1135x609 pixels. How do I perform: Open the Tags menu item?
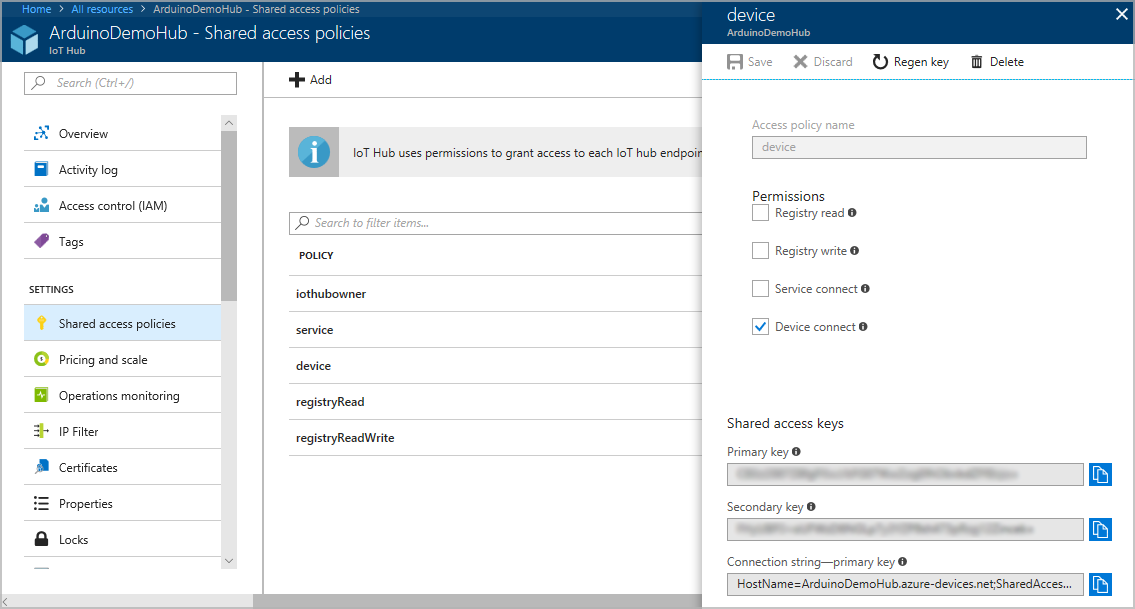pos(122,241)
